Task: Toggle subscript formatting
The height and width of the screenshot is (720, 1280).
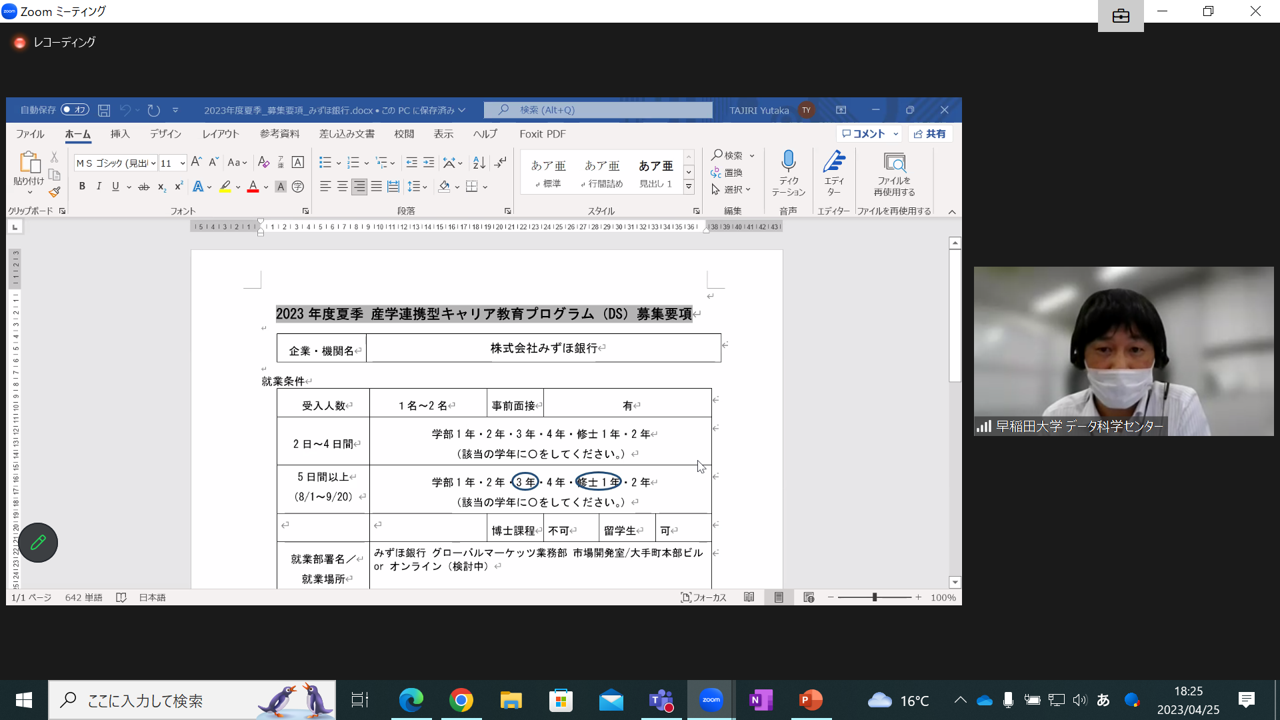Action: point(162,187)
